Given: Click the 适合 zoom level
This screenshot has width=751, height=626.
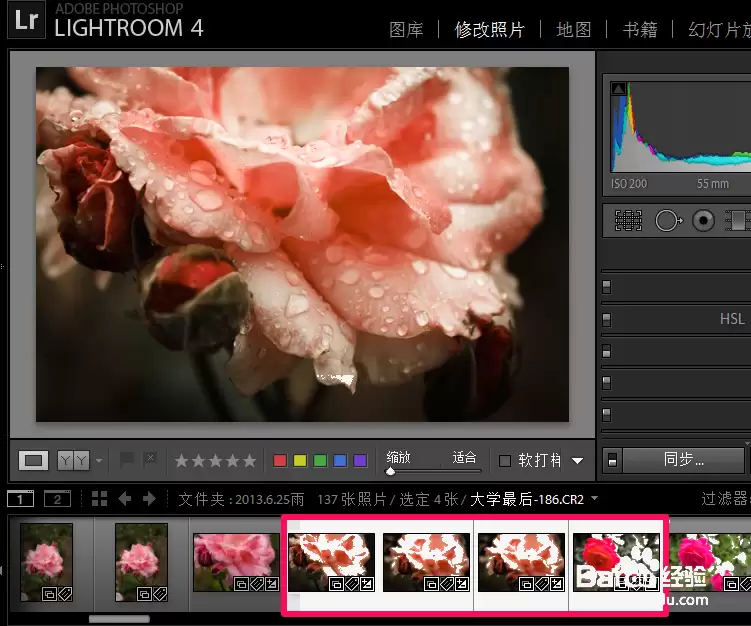Looking at the screenshot, I should [x=465, y=457].
